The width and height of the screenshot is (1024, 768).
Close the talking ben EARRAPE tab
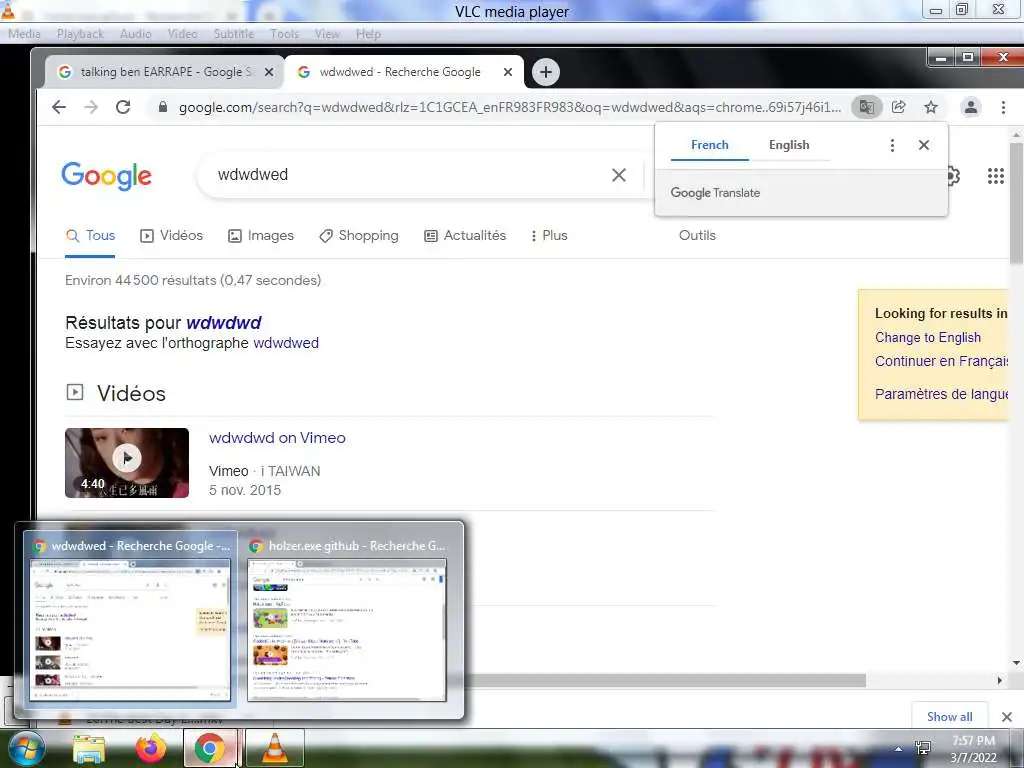tap(268, 72)
